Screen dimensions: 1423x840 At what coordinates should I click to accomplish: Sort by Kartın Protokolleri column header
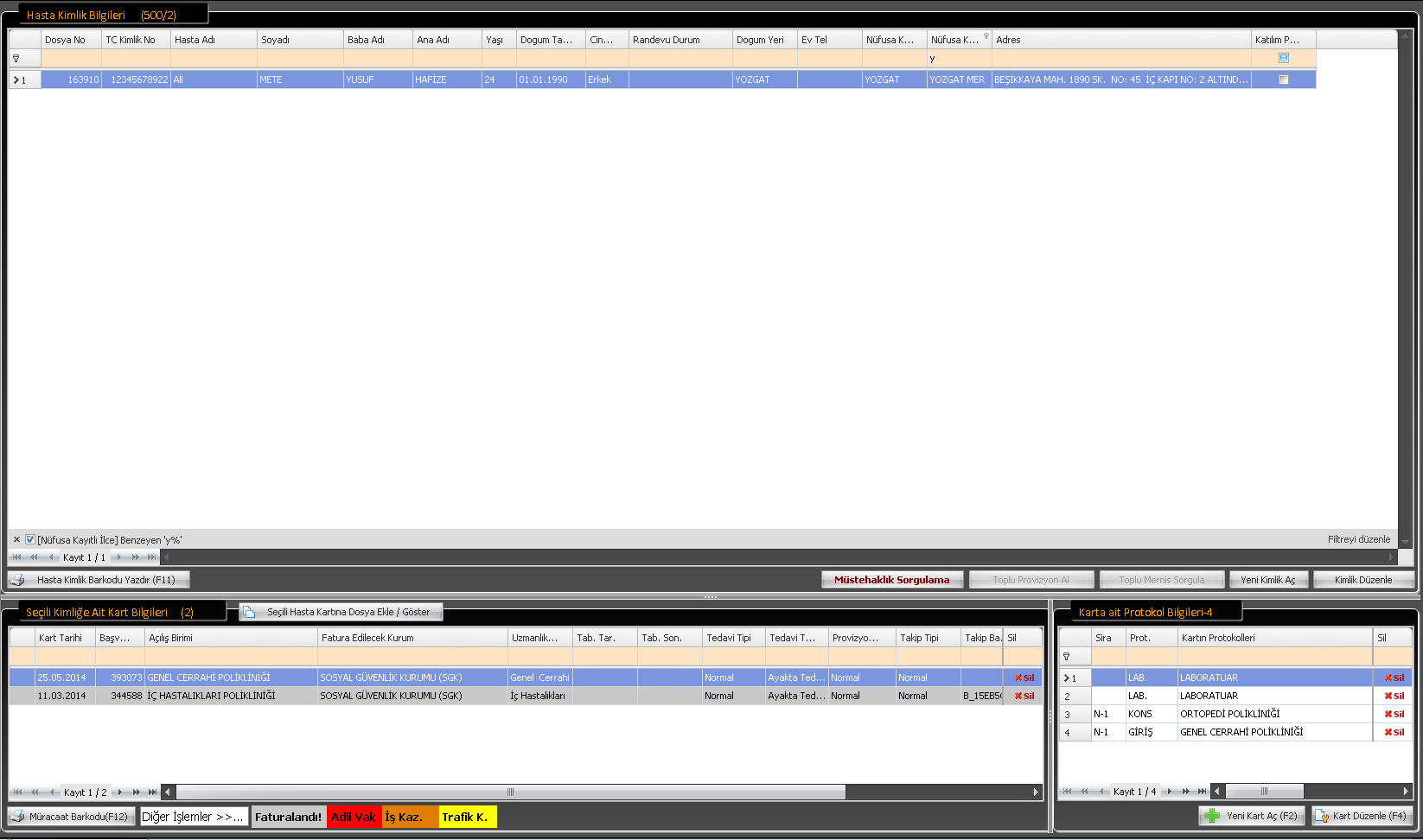[x=1275, y=638]
